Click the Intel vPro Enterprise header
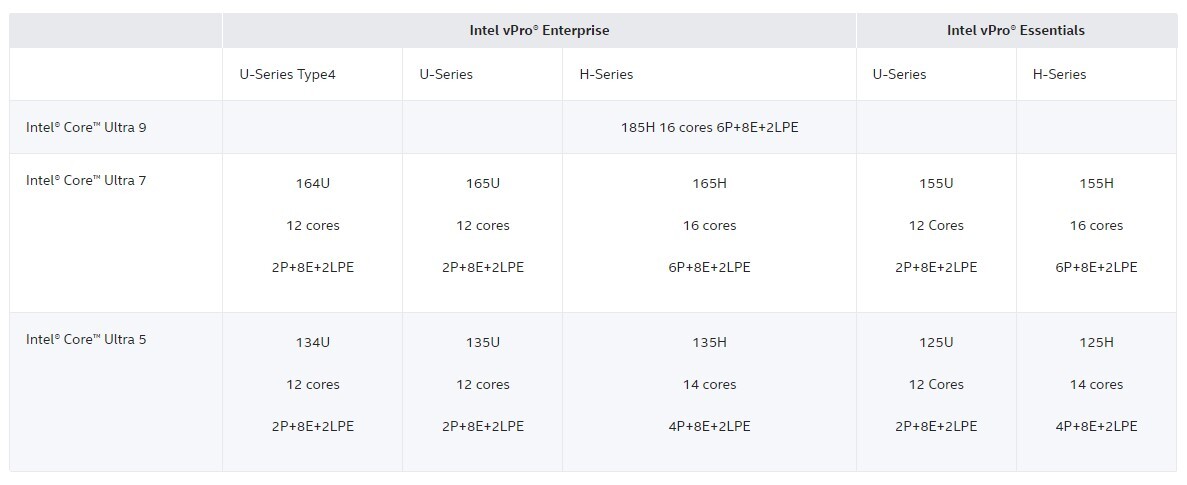The image size is (1187, 485). 539,30
